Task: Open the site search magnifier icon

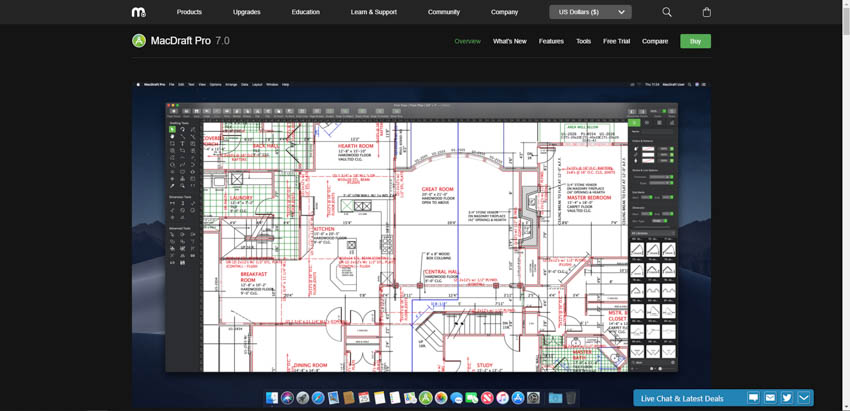Action: click(x=667, y=12)
